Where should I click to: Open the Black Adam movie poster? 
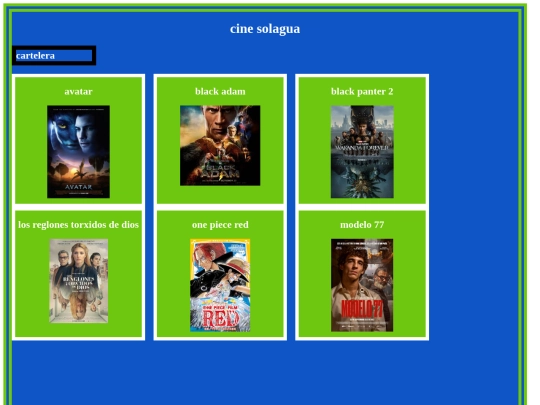(x=220, y=145)
